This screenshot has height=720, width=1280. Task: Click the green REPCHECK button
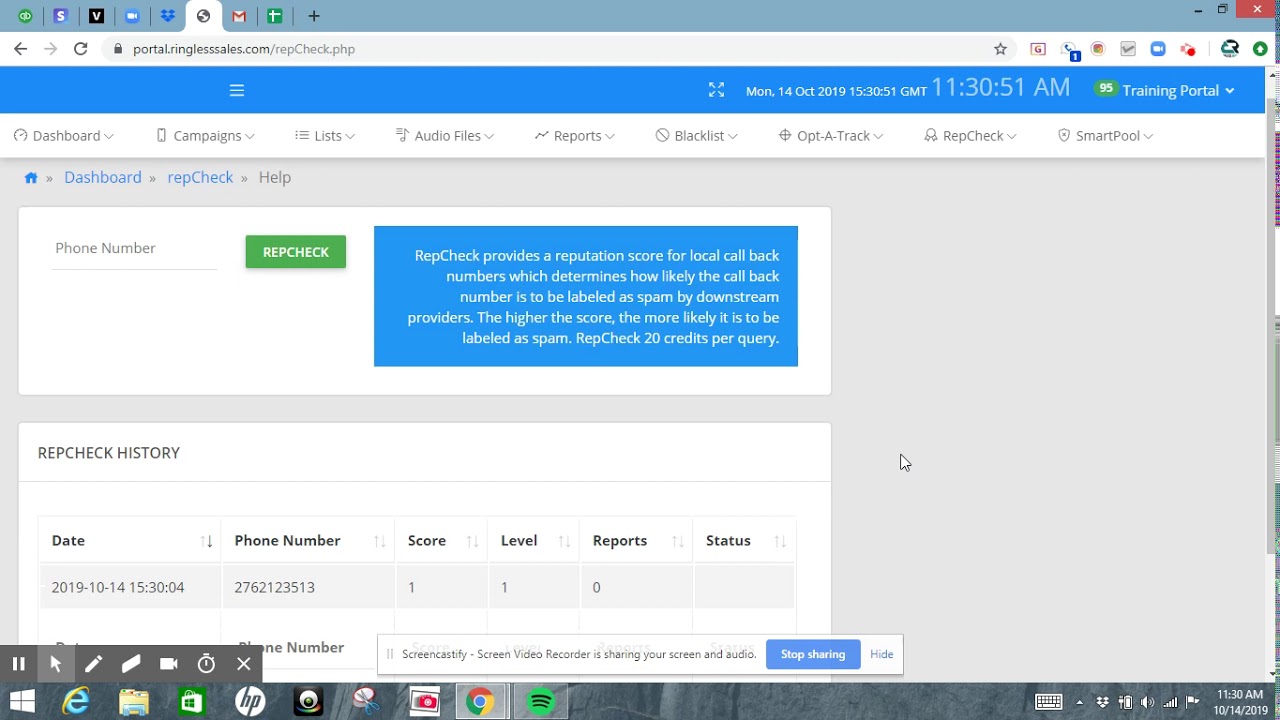[x=296, y=252]
